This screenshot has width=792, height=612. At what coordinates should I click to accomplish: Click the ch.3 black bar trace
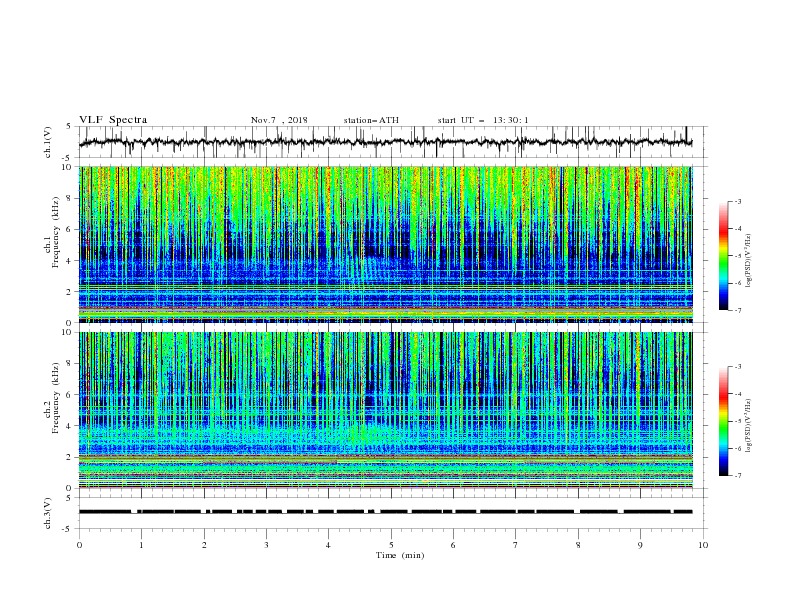386,512
